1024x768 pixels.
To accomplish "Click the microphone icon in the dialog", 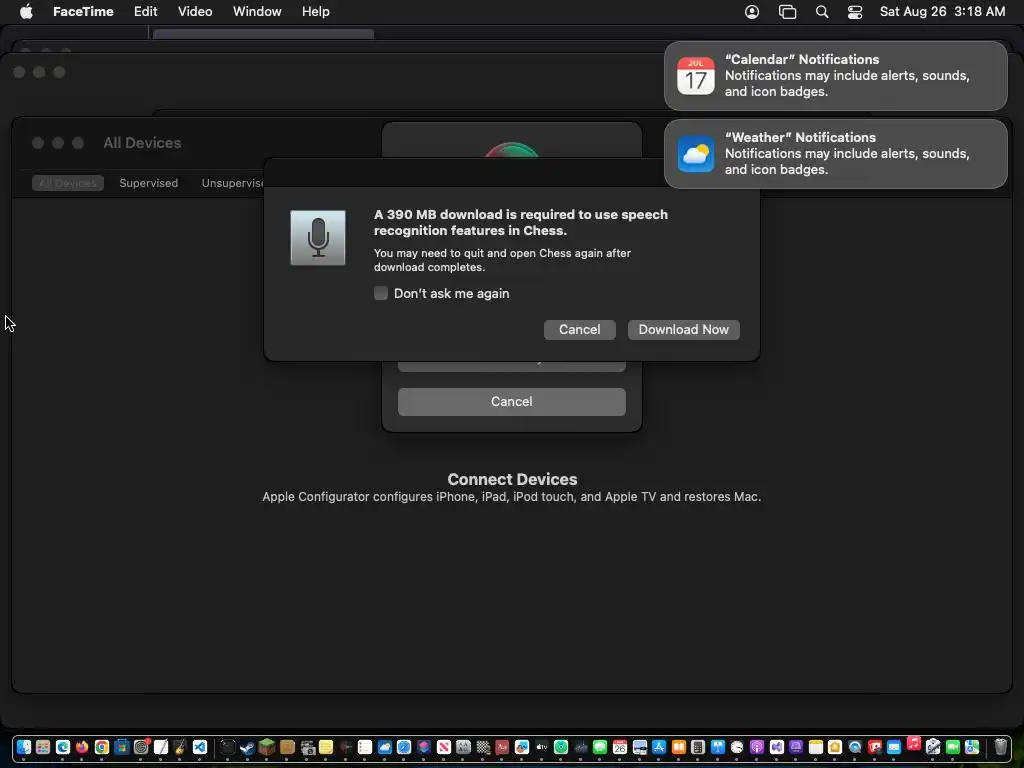I will point(318,238).
